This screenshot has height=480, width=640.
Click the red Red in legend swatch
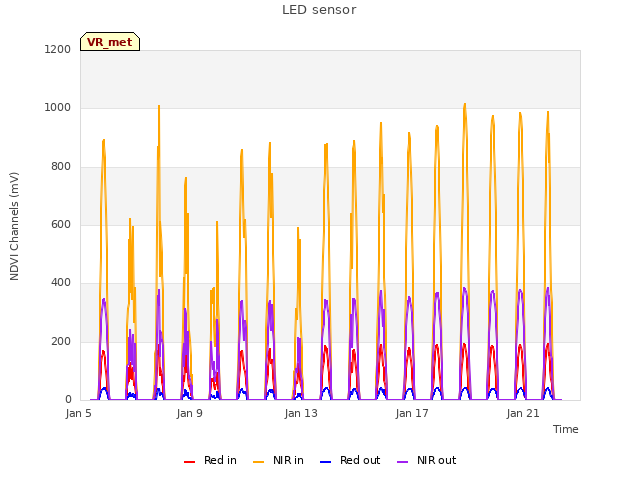[189, 462]
